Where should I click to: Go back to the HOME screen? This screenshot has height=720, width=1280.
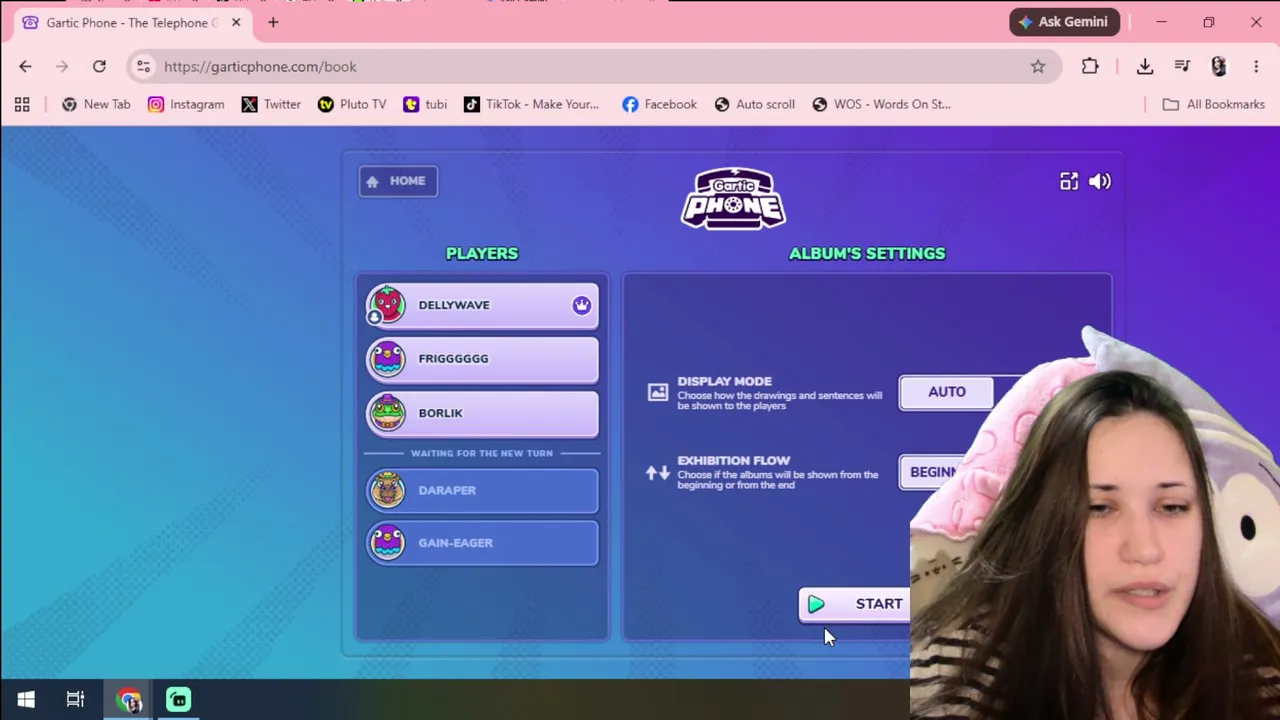click(x=398, y=181)
